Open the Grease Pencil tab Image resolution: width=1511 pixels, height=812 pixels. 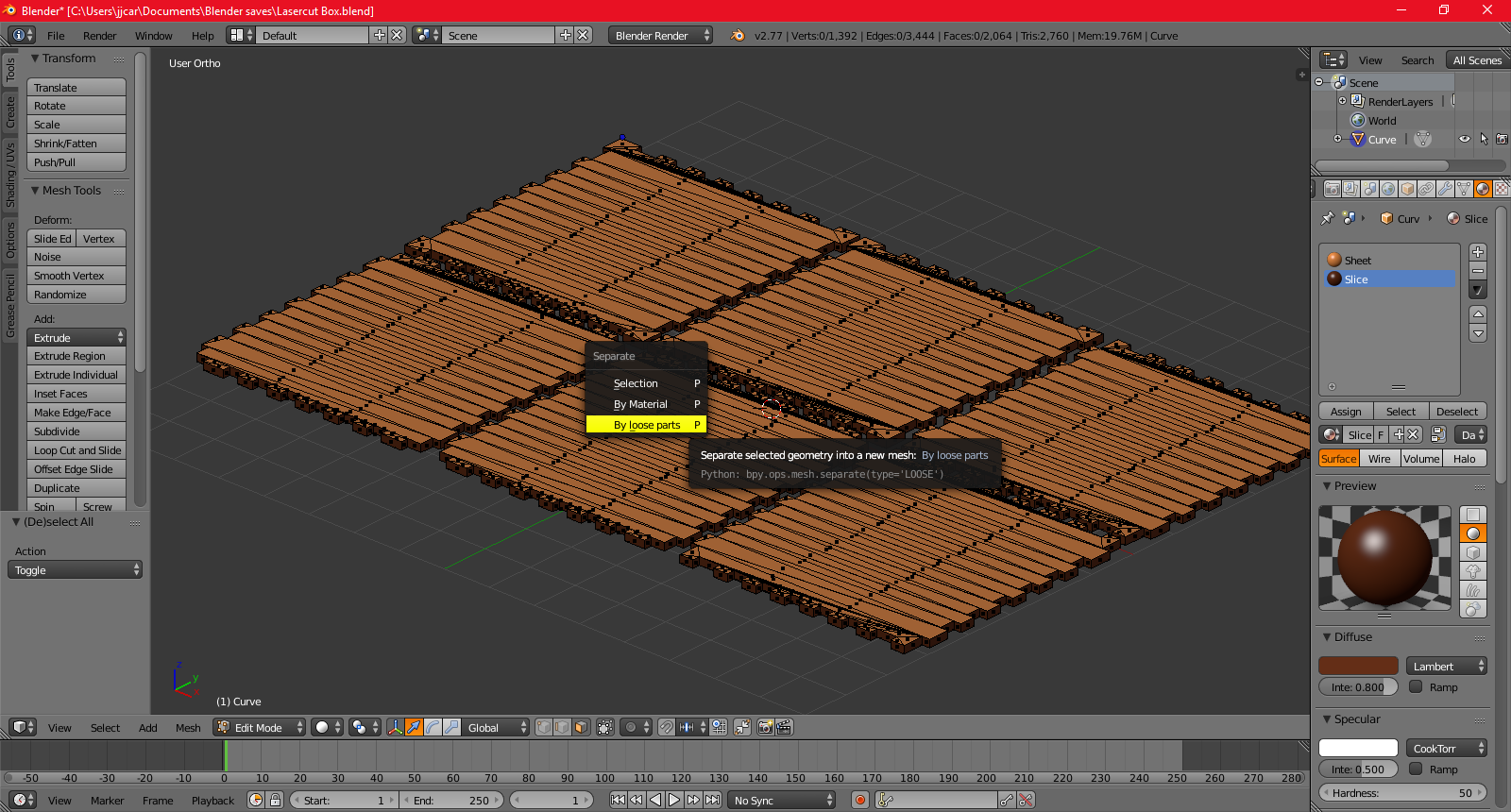tap(10, 306)
